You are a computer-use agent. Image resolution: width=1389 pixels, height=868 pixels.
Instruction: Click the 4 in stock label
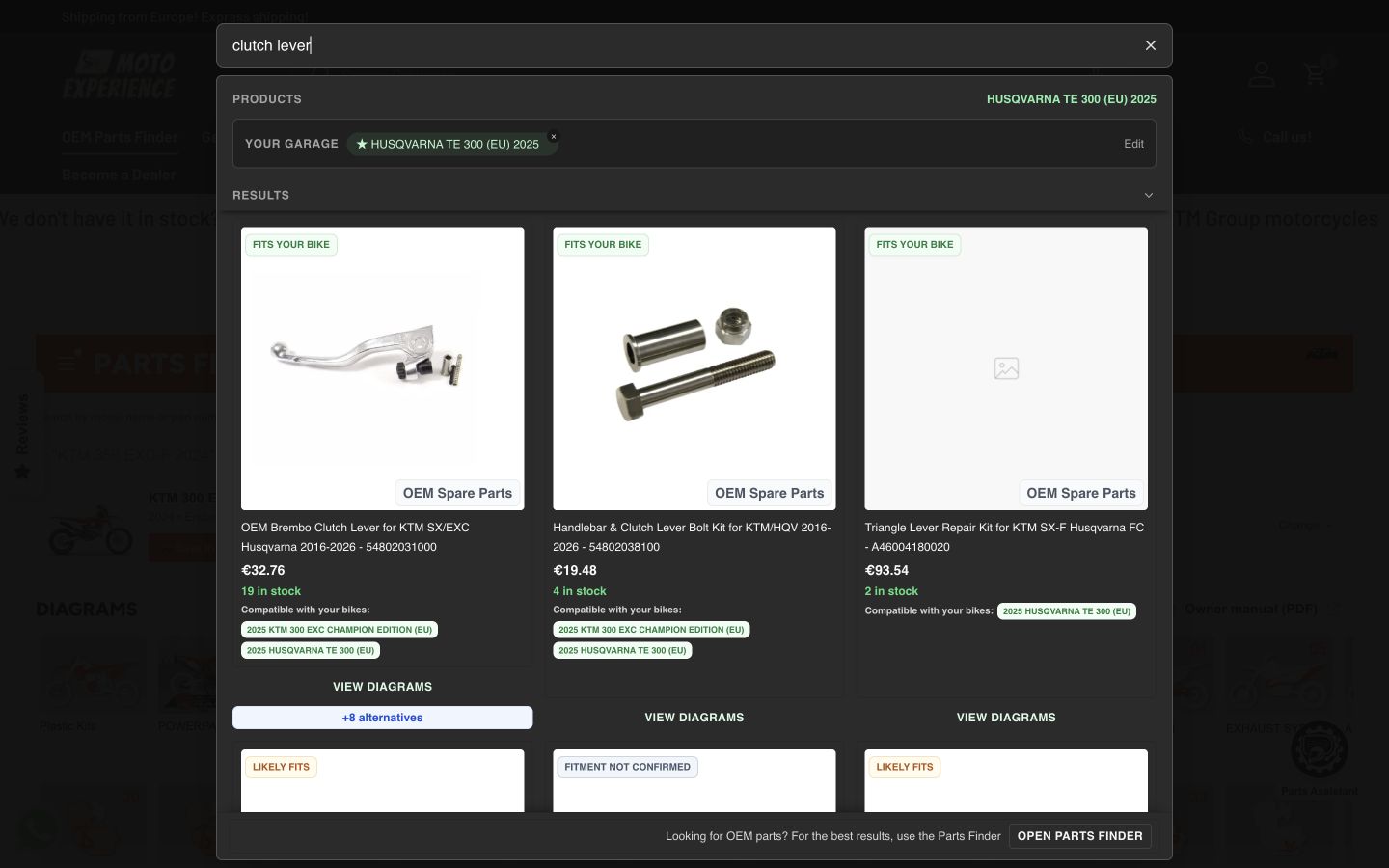pos(580,591)
